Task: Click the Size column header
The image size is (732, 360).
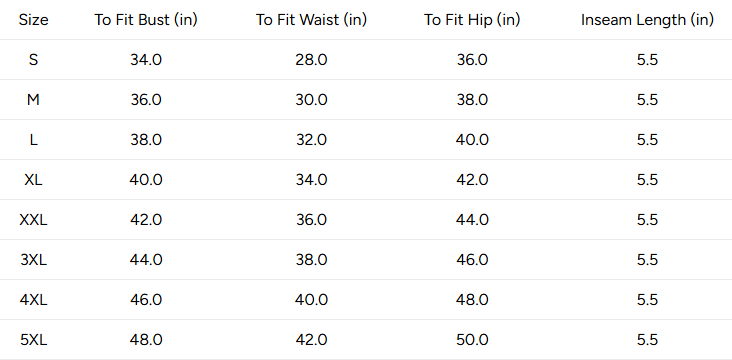Action: (33, 20)
